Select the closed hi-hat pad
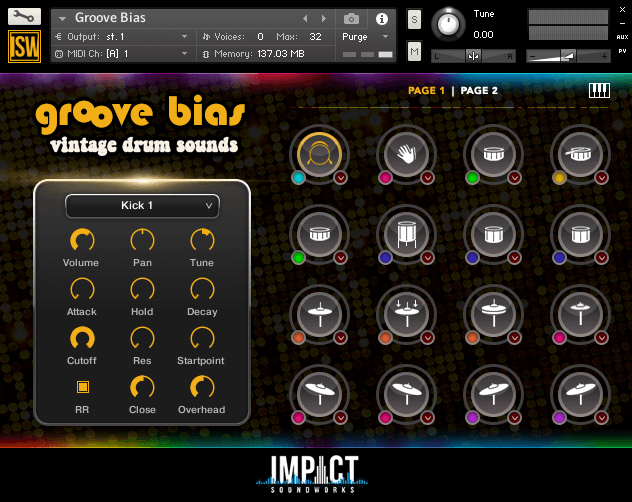Screen dimensions: 632x502 (x=320, y=315)
